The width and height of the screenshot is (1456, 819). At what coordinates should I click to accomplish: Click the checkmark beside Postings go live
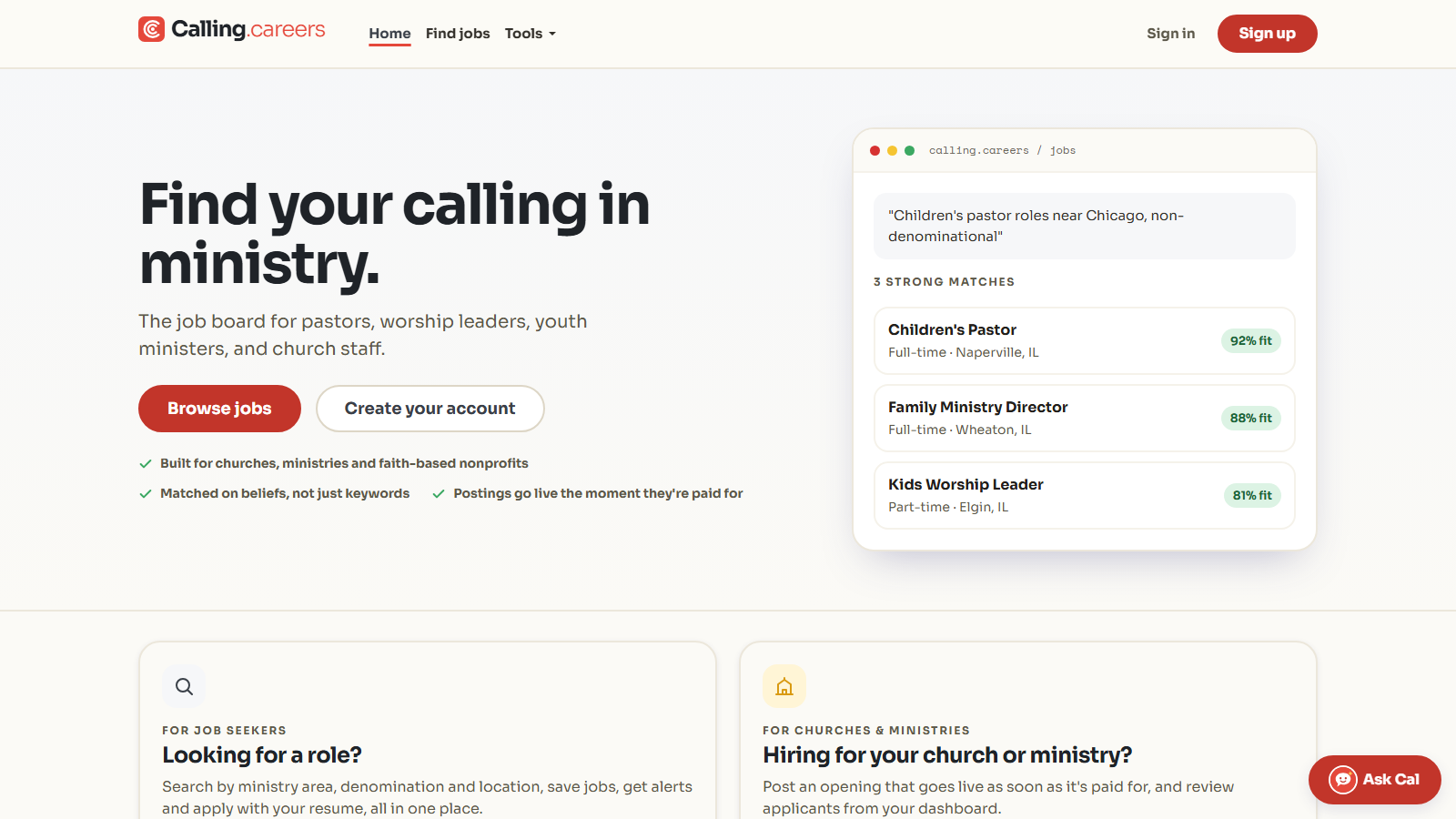[x=439, y=494]
